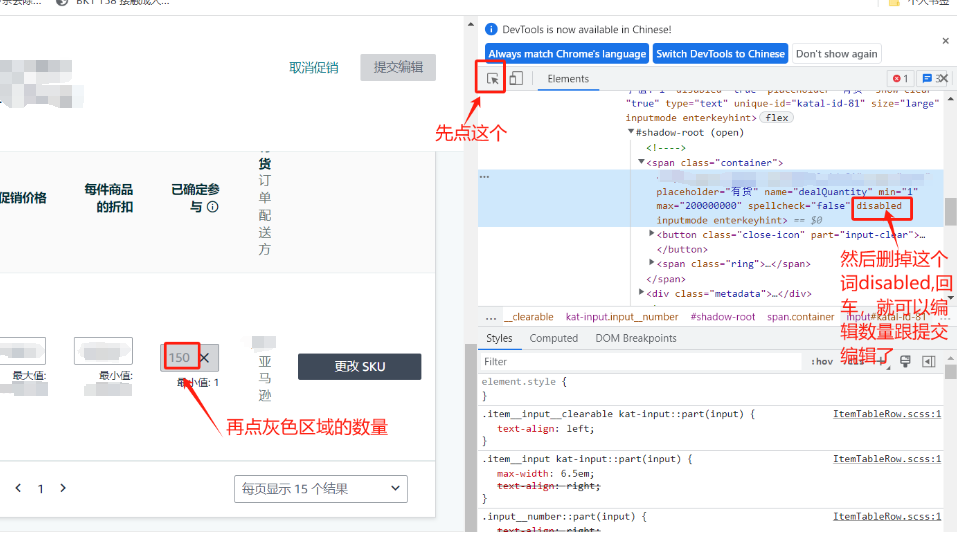Image resolution: width=957 pixels, height=534 pixels.
Task: Toggle the device toolbar icon
Action: coord(516,79)
